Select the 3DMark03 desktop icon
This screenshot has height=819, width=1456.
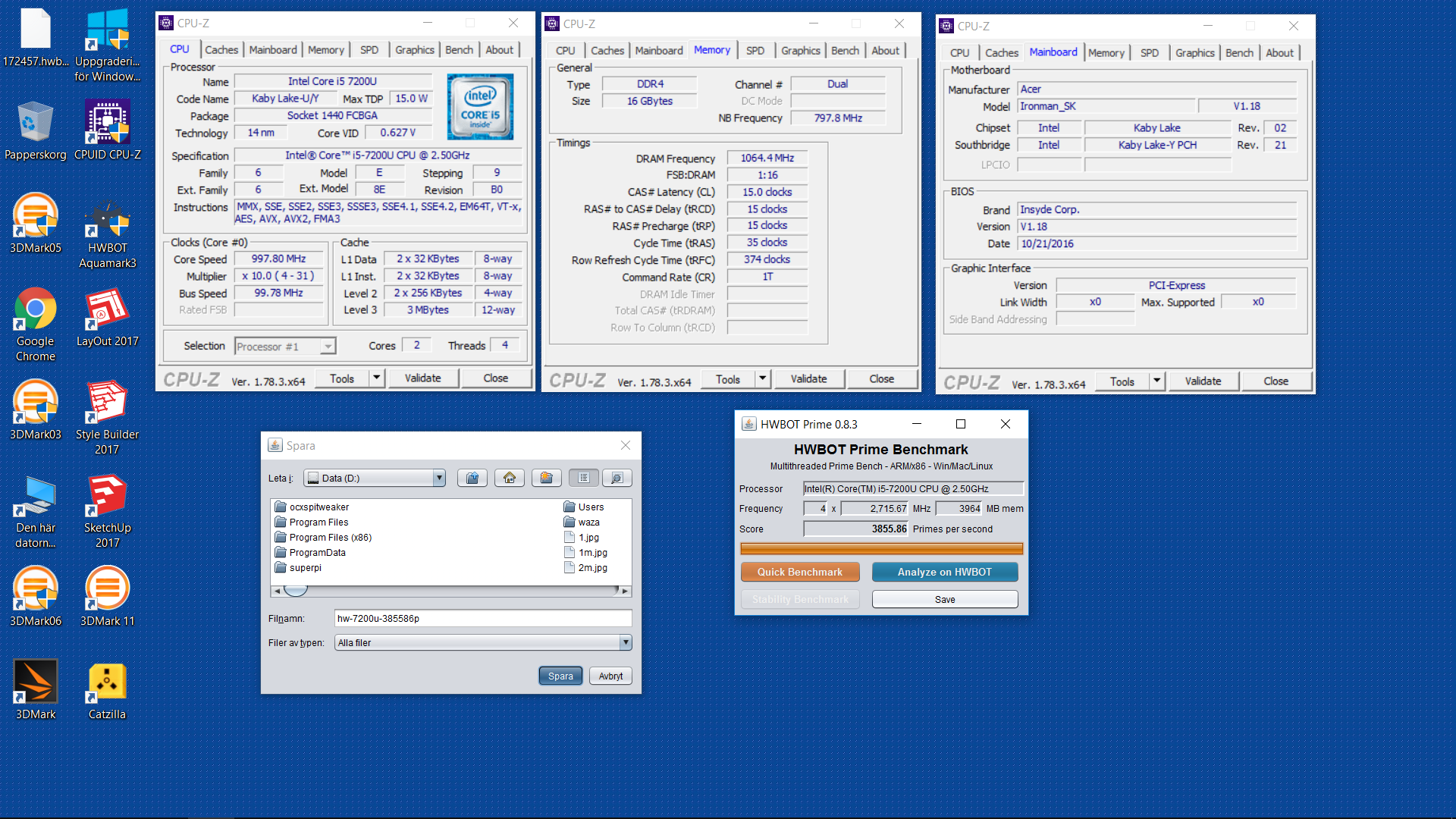[35, 410]
